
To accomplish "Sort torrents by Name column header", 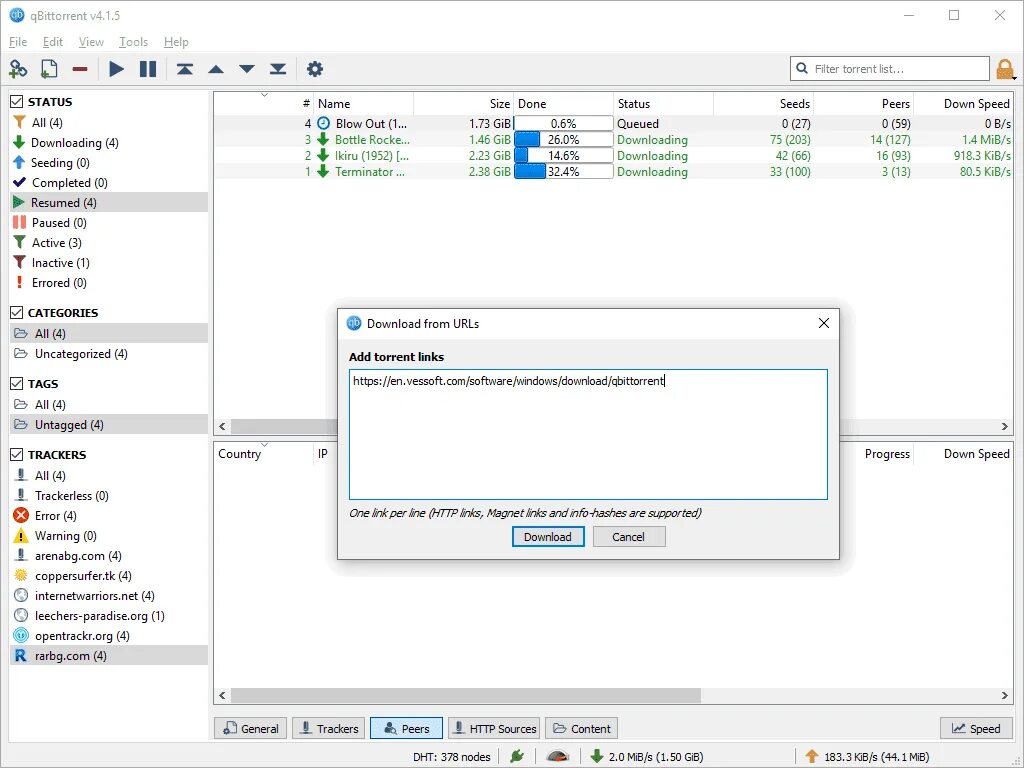I will click(364, 104).
